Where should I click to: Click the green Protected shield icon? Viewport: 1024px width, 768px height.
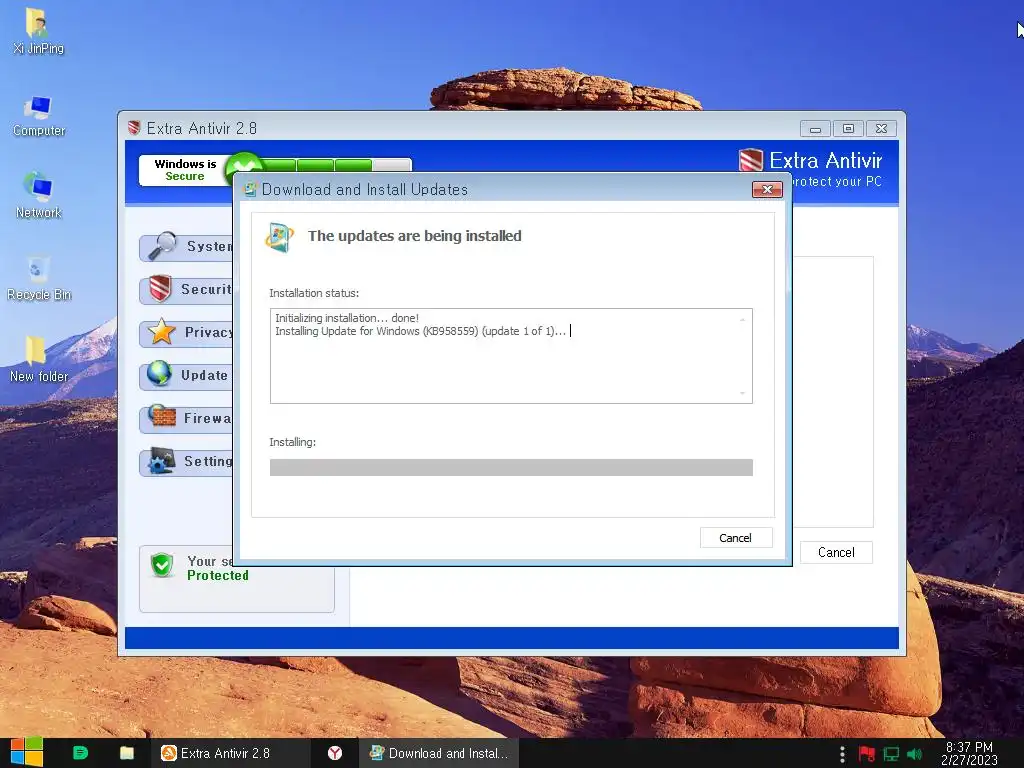coord(161,565)
